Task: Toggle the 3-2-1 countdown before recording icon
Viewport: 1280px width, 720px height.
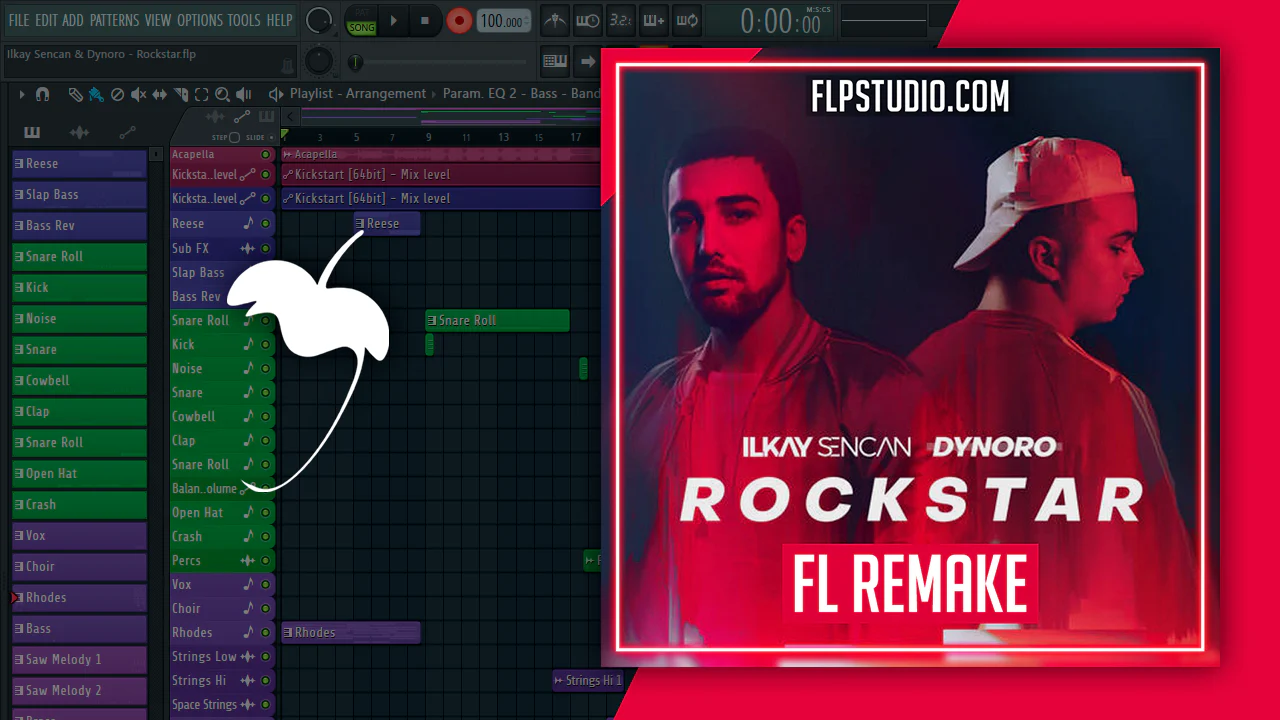Action: tap(620, 20)
